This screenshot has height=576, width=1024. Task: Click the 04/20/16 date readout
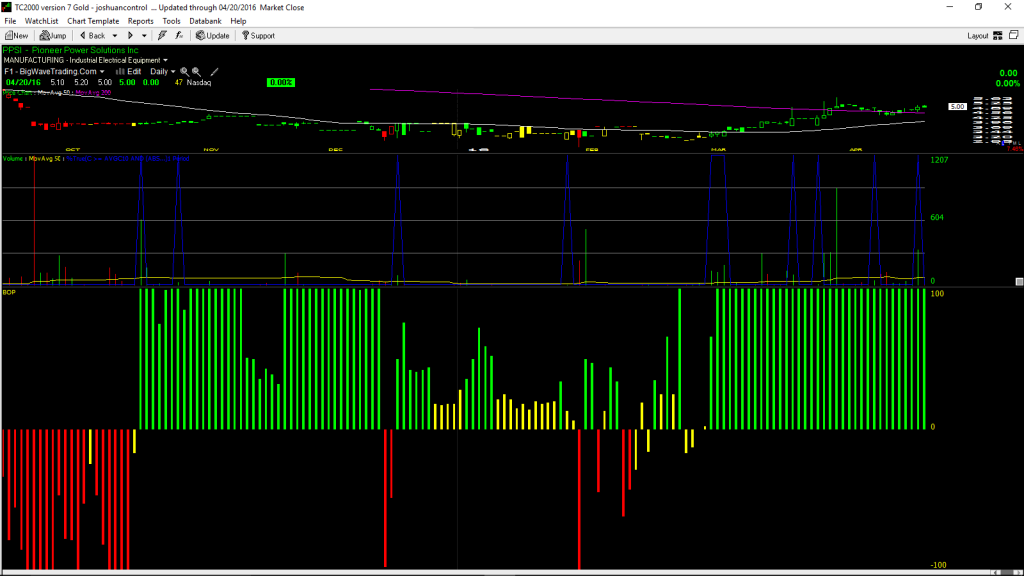tap(24, 83)
